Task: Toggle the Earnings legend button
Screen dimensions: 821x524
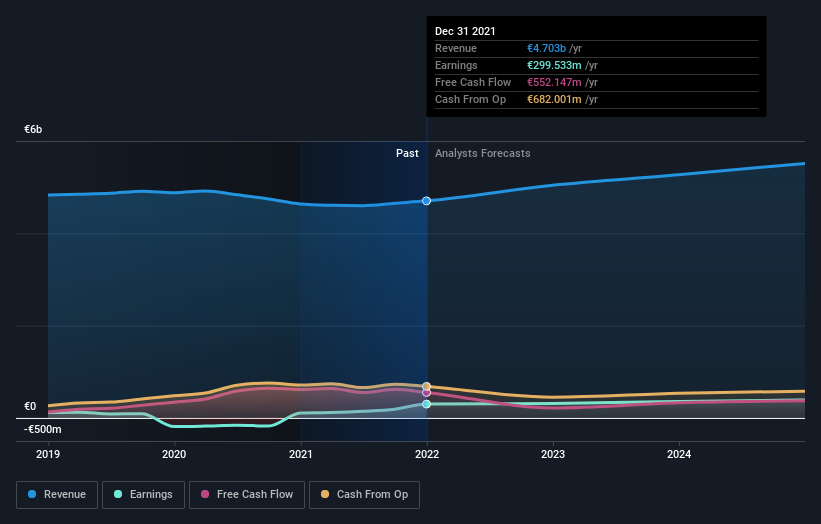Action: coord(143,495)
